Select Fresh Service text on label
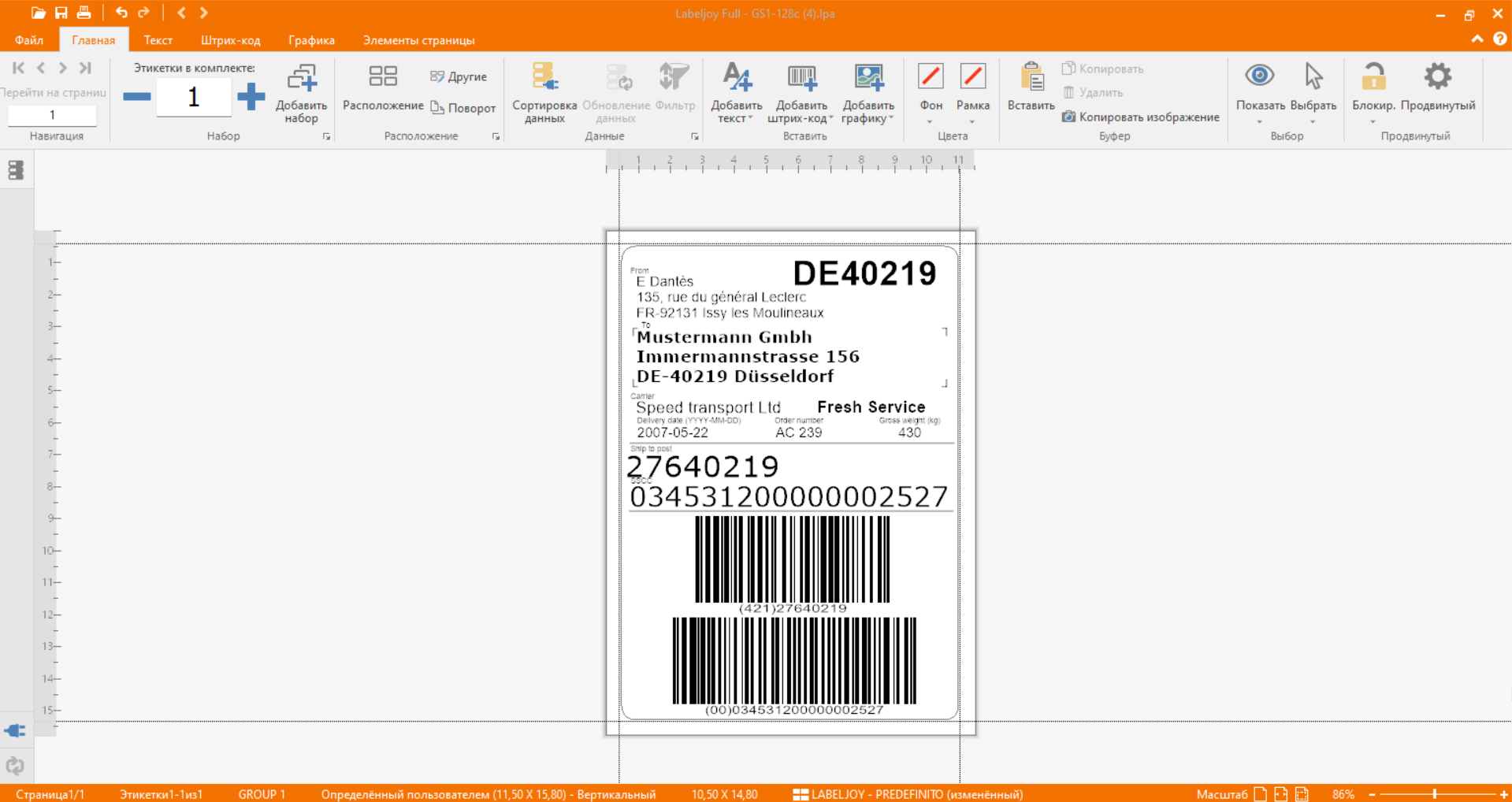The height and width of the screenshot is (802, 1512). tap(871, 407)
